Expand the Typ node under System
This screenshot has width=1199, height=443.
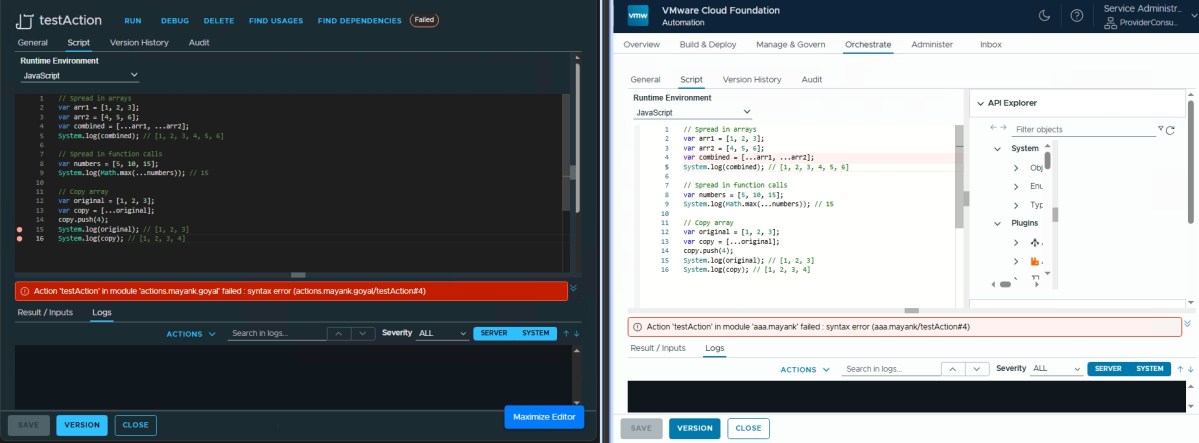point(1016,205)
